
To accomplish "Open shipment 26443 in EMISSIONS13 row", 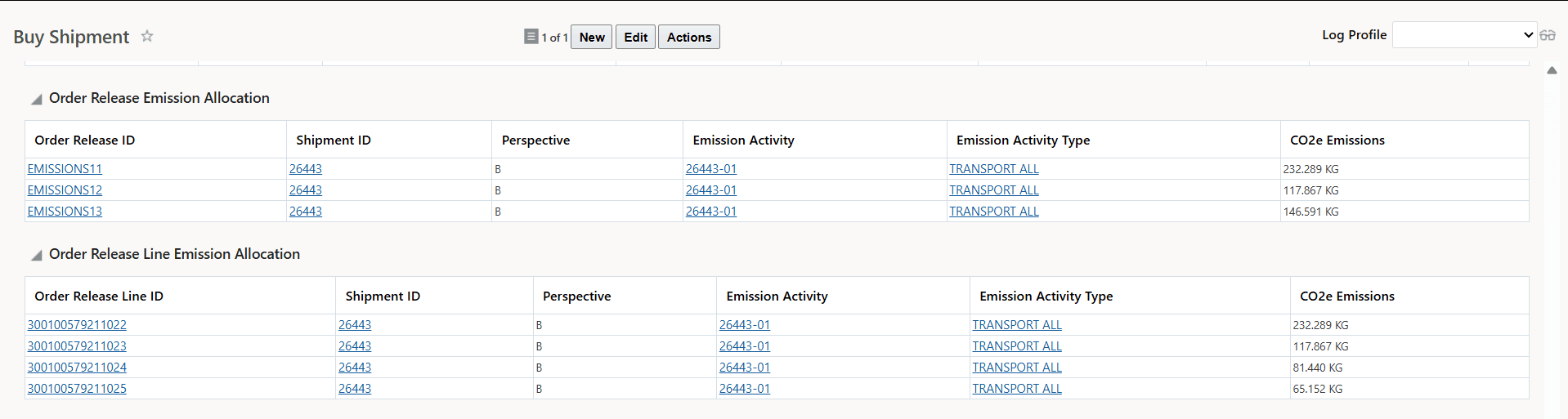I will pyautogui.click(x=306, y=212).
